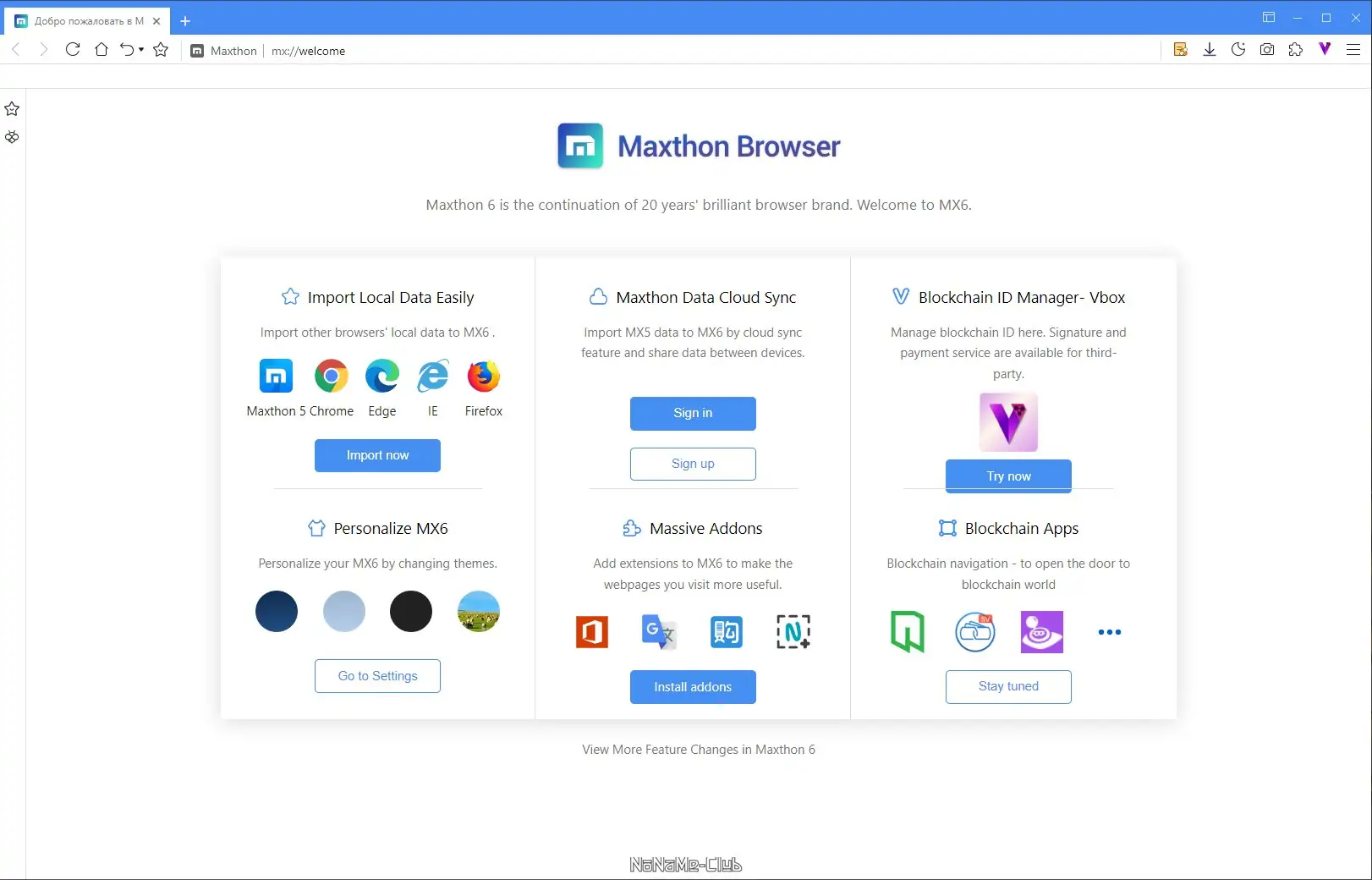Choose the light blue theme swatch

coord(344,611)
